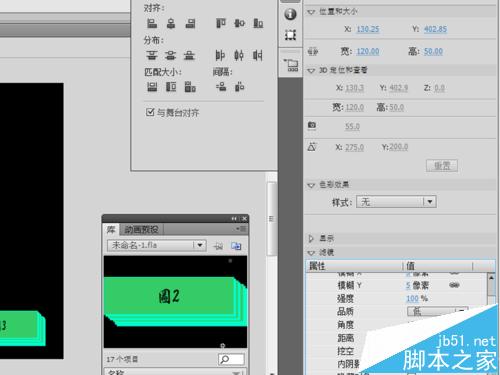Viewport: 500px width, 375px height.
Task: Click the distribute vertical center icon
Action: click(170, 55)
